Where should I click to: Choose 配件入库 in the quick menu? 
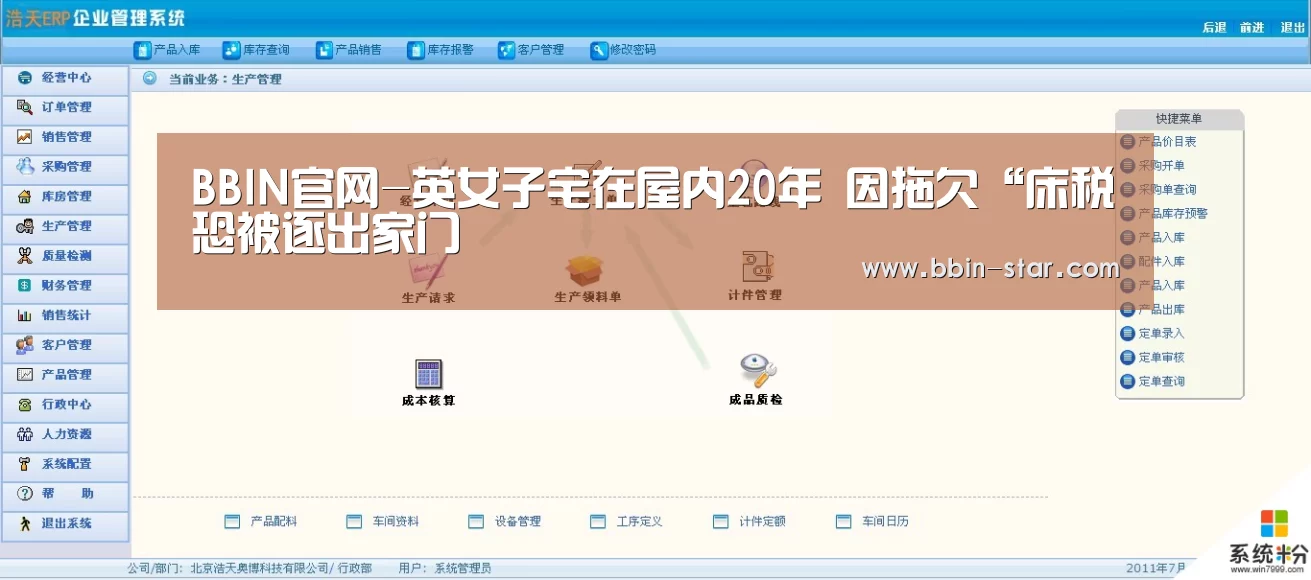click(1153, 262)
